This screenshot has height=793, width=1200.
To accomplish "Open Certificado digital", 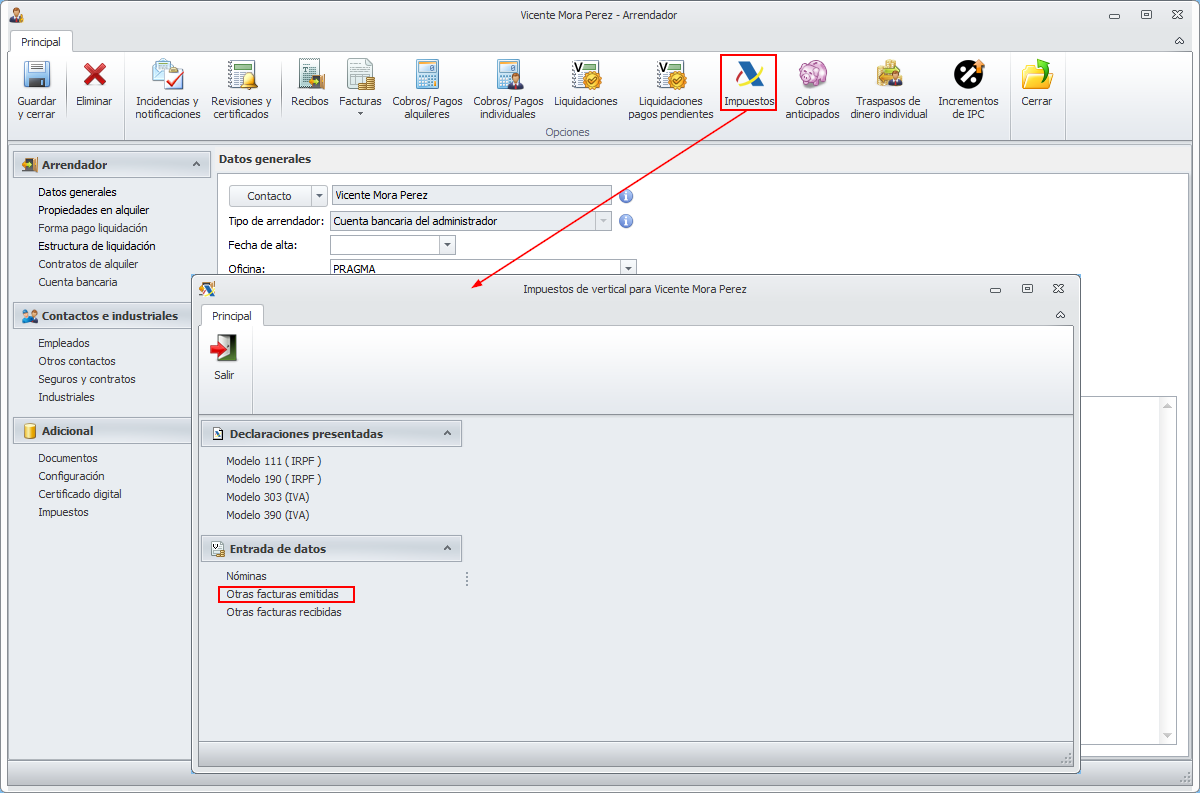I will [80, 494].
